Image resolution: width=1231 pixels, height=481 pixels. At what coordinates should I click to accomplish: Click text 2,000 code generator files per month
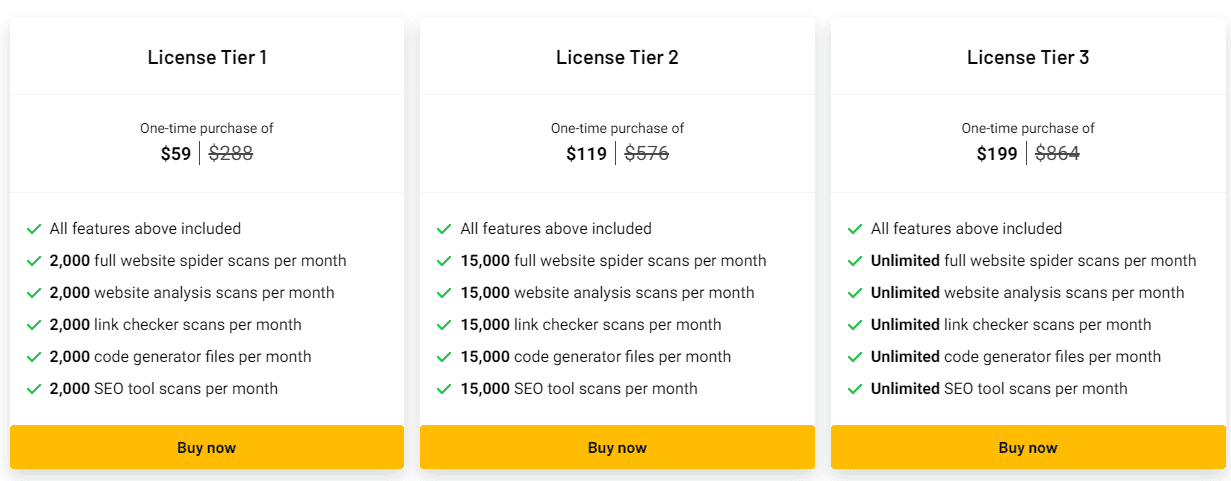(181, 357)
